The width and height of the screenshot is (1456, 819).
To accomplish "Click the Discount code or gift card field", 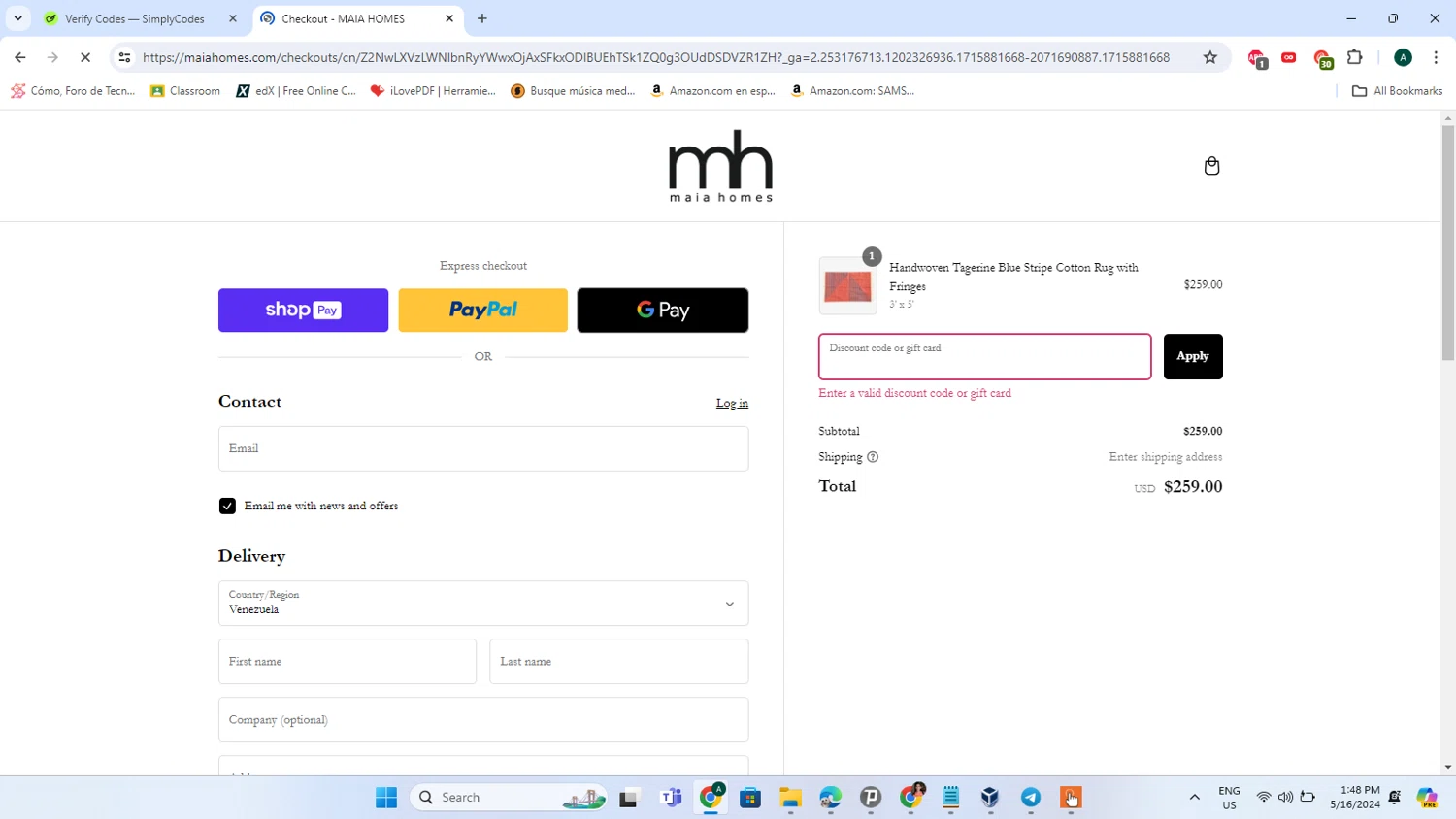I will (x=985, y=356).
